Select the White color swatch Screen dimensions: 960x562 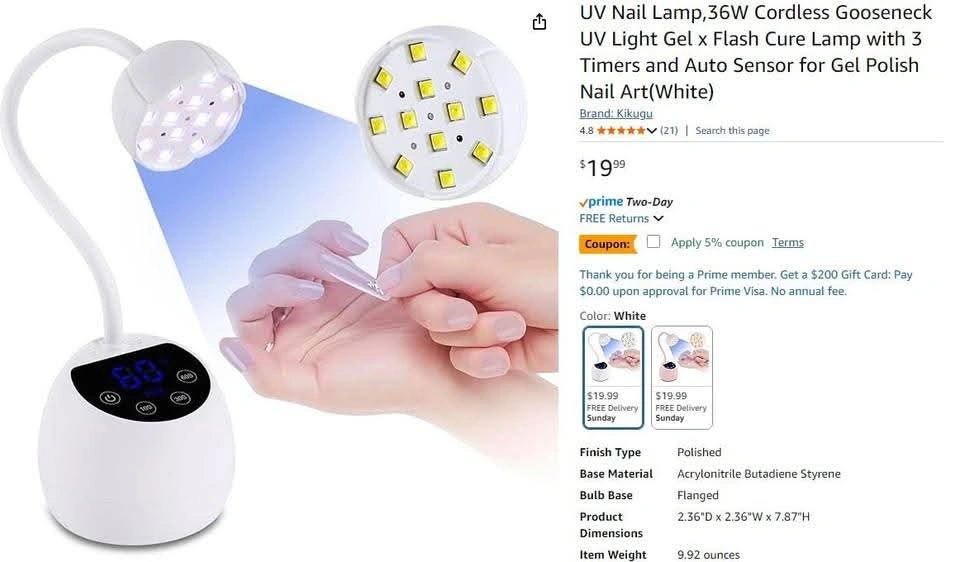[x=613, y=377]
